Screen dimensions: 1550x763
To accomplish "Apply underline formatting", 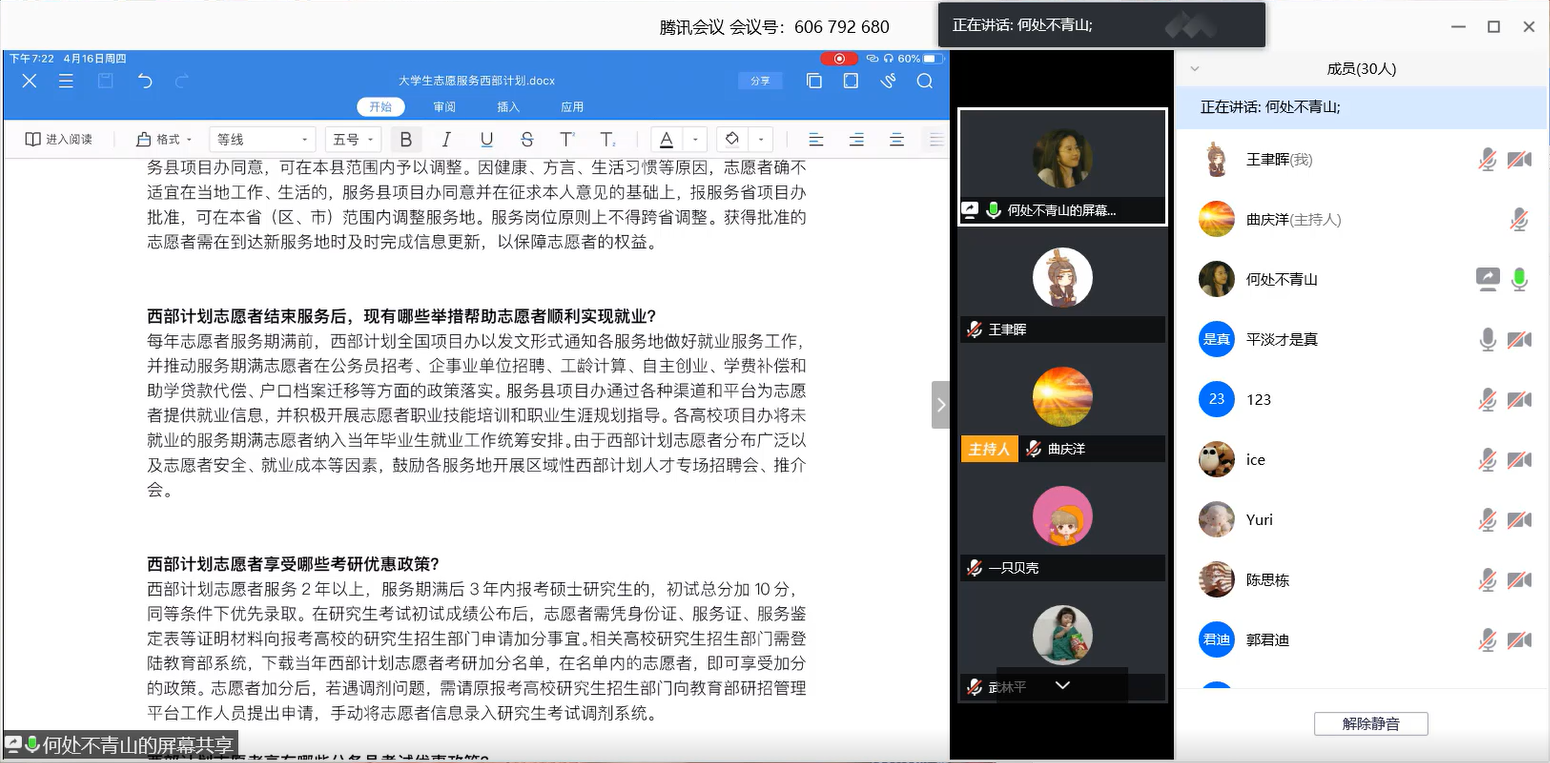I will pyautogui.click(x=486, y=140).
